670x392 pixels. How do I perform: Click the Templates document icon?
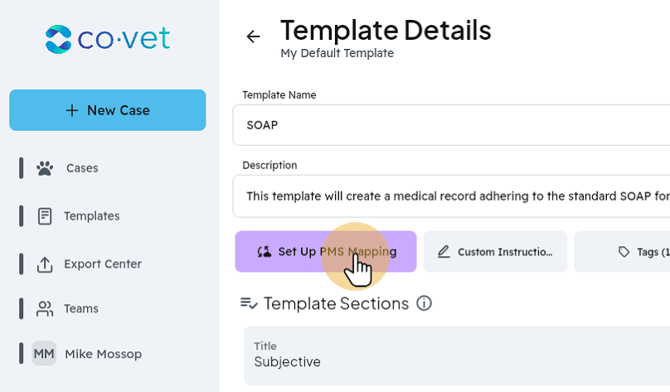tap(44, 216)
